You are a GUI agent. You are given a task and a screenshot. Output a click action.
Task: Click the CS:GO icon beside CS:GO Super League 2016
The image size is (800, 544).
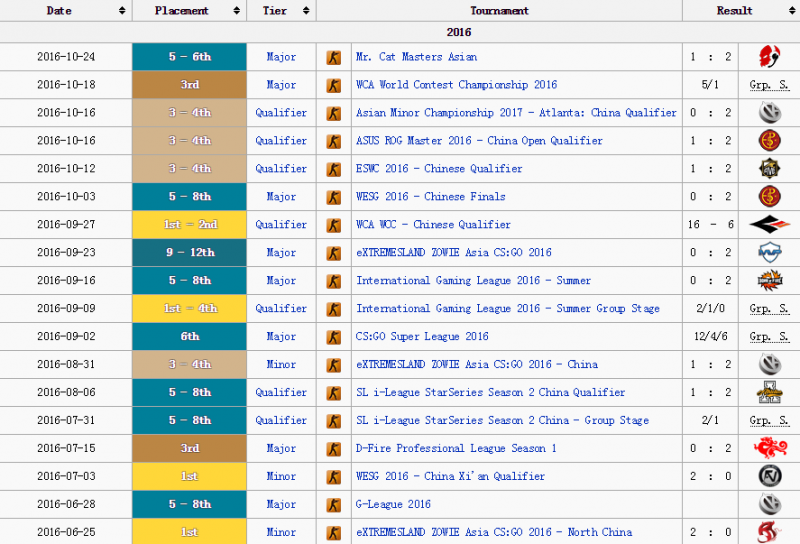coord(334,337)
